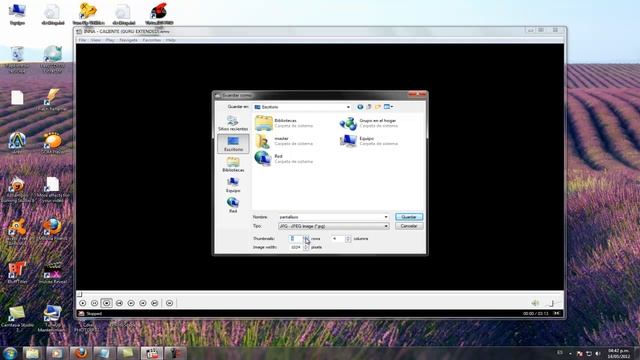
Task: Open the Play menu
Action: tap(110, 40)
